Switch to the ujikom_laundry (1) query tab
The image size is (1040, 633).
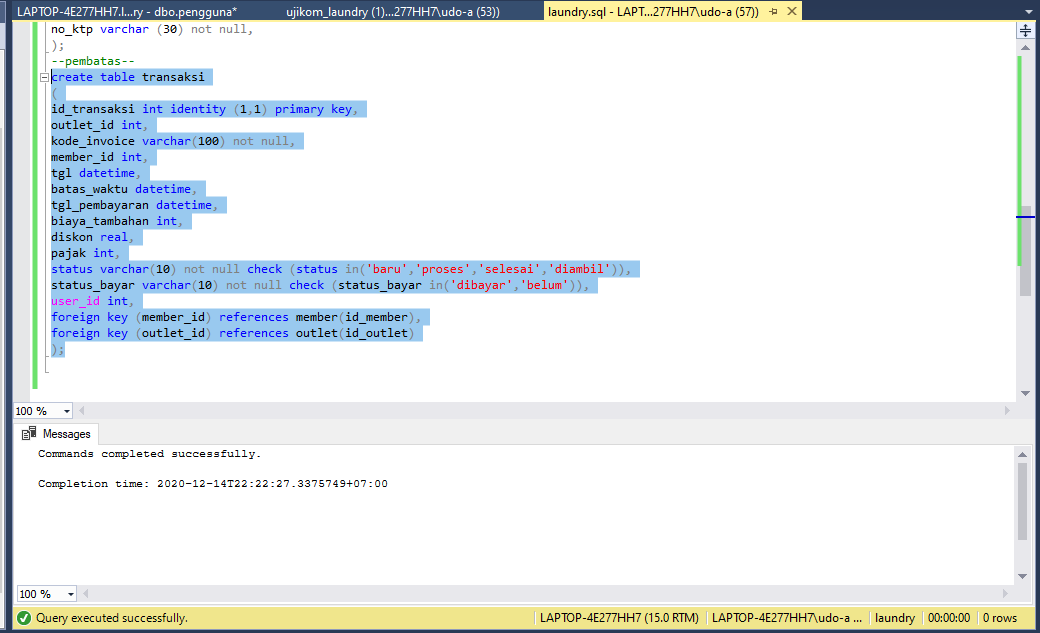393,11
